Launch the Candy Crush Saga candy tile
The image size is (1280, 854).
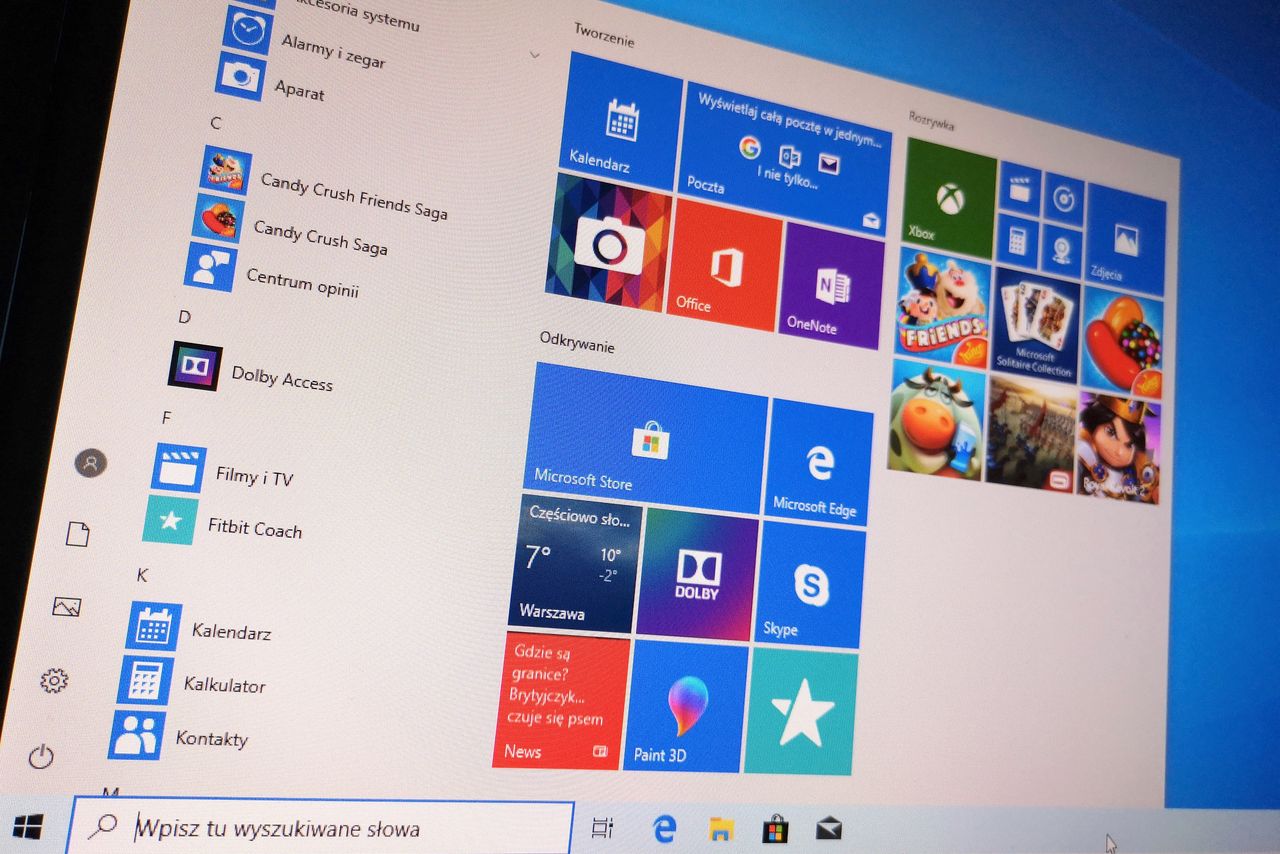[x=1121, y=341]
